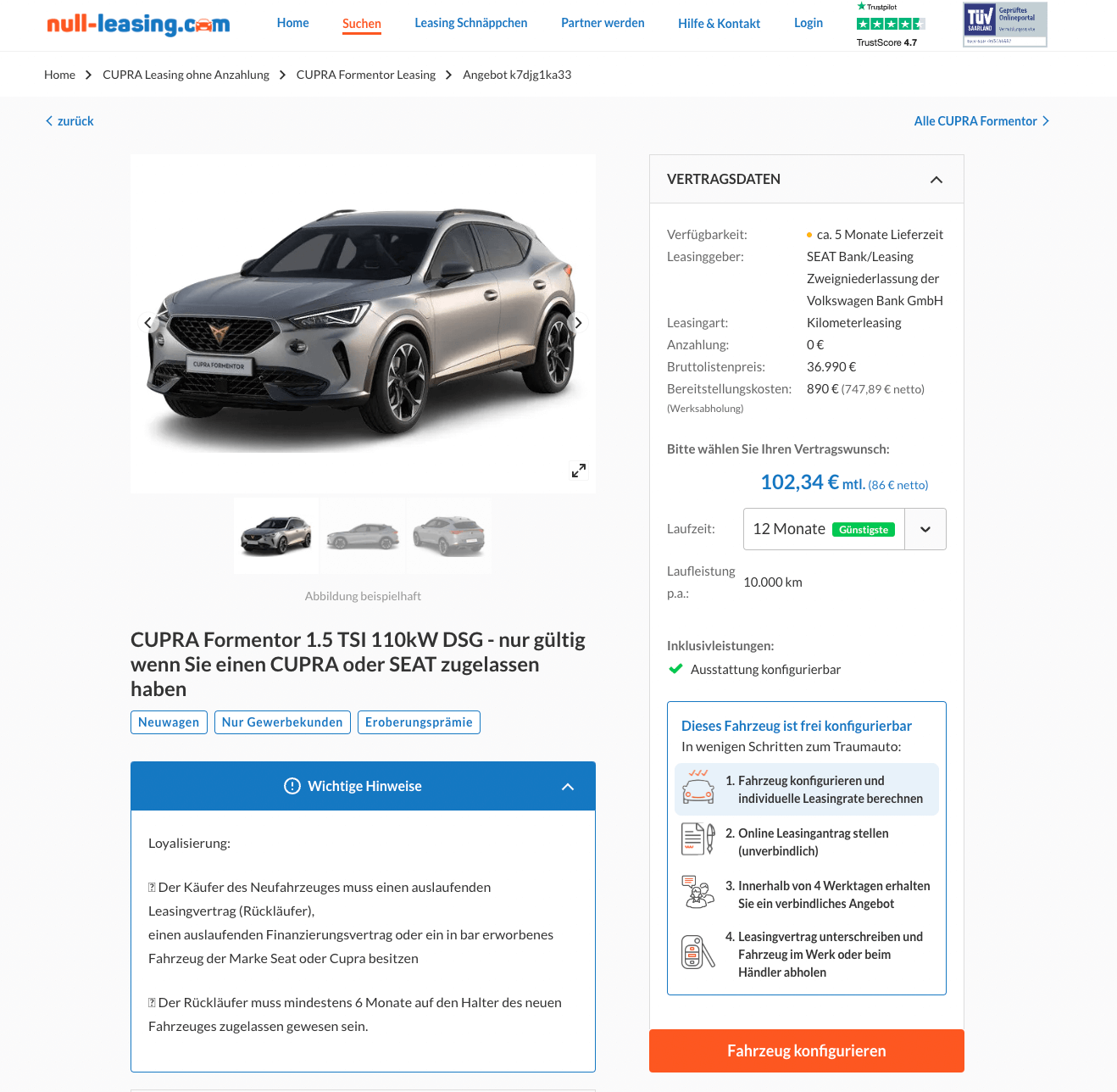
Task: Click the Fahrzeug konfigurieren button
Action: tap(807, 1050)
